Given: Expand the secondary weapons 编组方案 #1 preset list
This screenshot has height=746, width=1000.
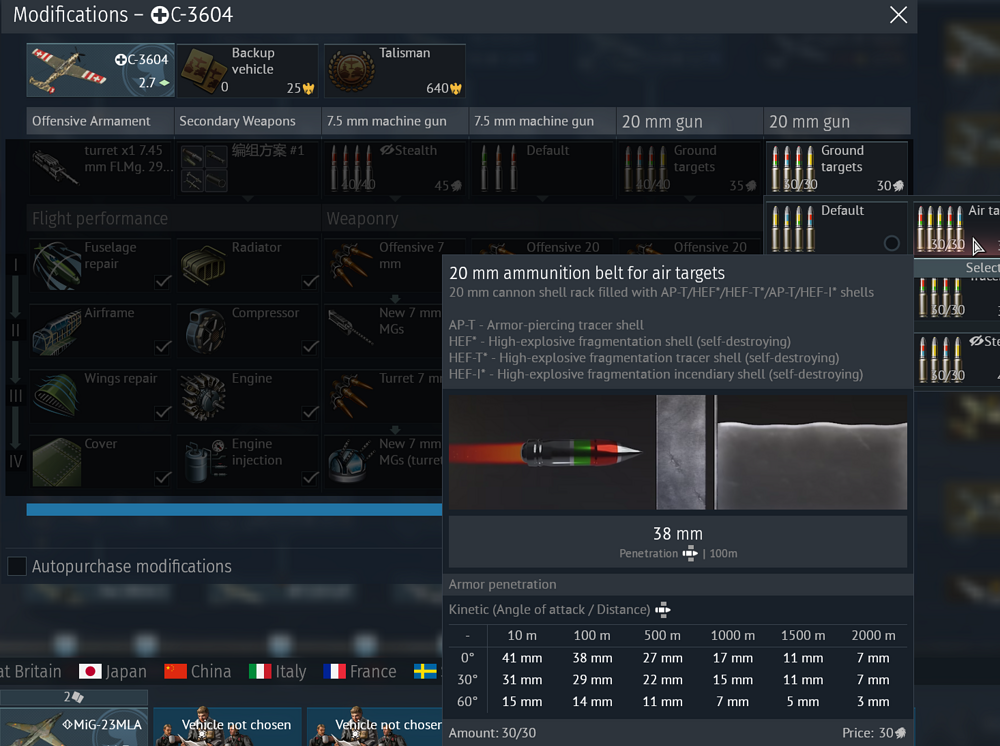Looking at the screenshot, I should (x=248, y=199).
